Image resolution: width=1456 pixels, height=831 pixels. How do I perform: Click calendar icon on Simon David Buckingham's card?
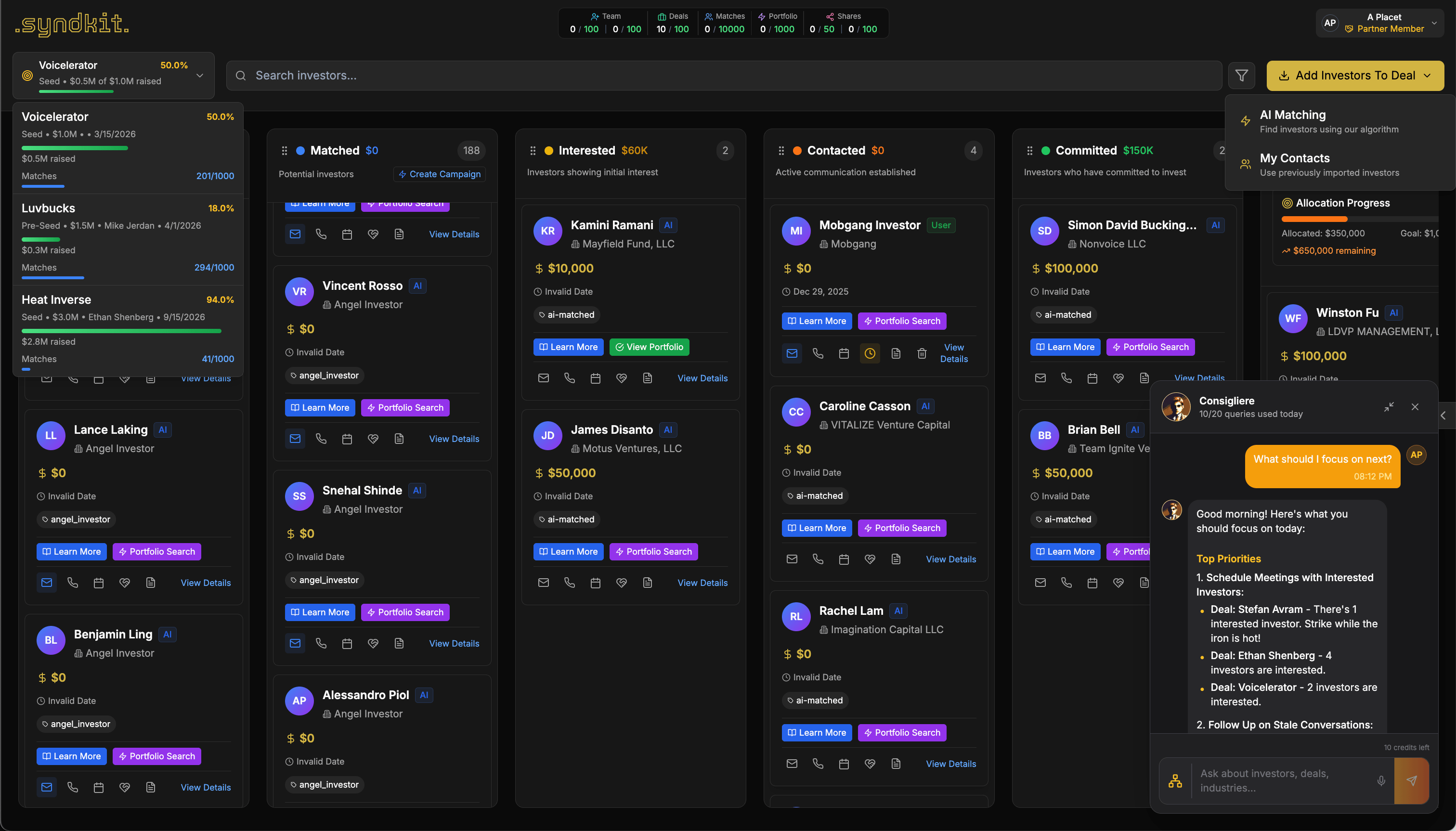1092,378
